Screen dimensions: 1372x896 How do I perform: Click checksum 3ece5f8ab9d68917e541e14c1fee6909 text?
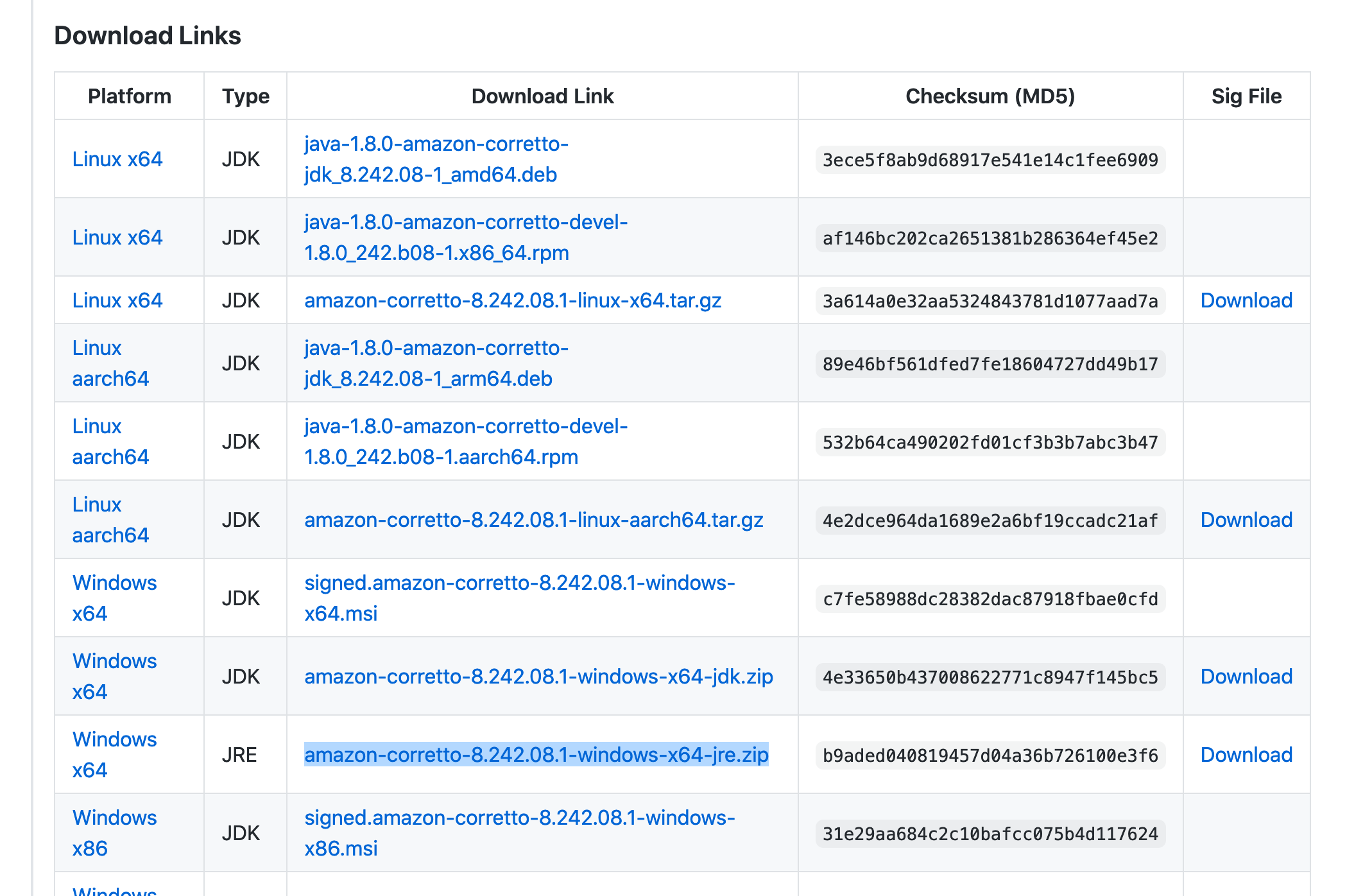990,160
